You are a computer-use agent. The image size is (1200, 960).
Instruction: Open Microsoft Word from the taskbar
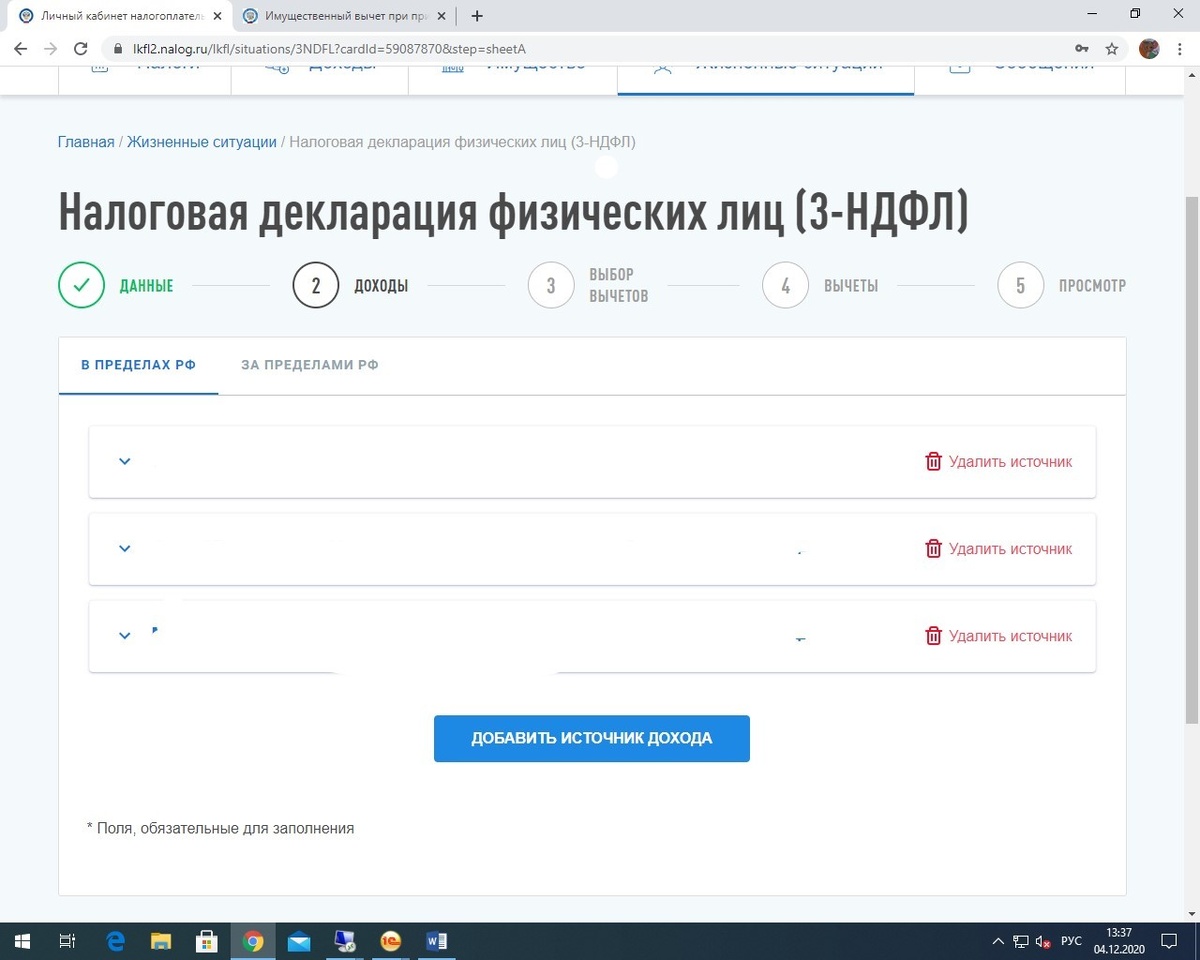[436, 941]
